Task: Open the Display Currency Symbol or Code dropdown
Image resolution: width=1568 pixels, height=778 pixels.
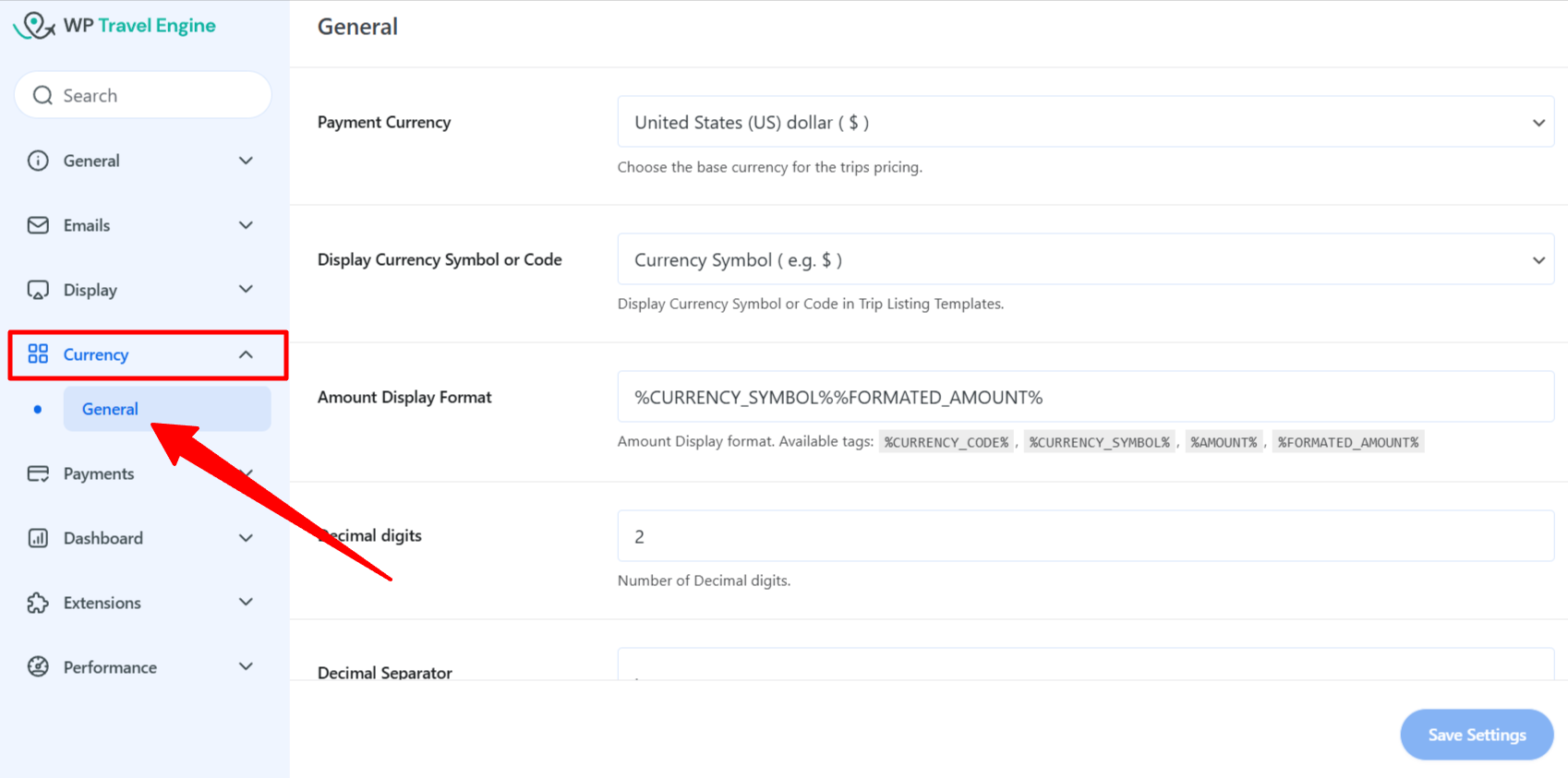Action: pos(1085,259)
